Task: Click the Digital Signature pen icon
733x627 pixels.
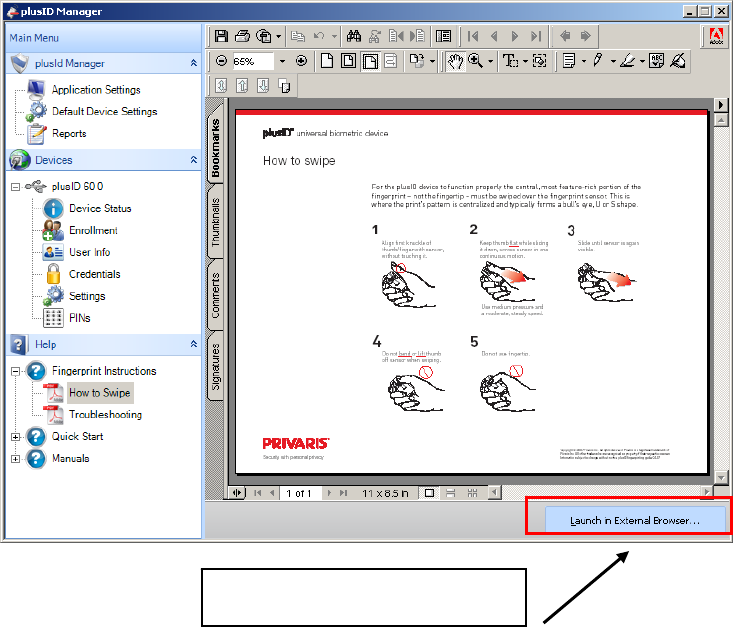Action: (x=678, y=61)
